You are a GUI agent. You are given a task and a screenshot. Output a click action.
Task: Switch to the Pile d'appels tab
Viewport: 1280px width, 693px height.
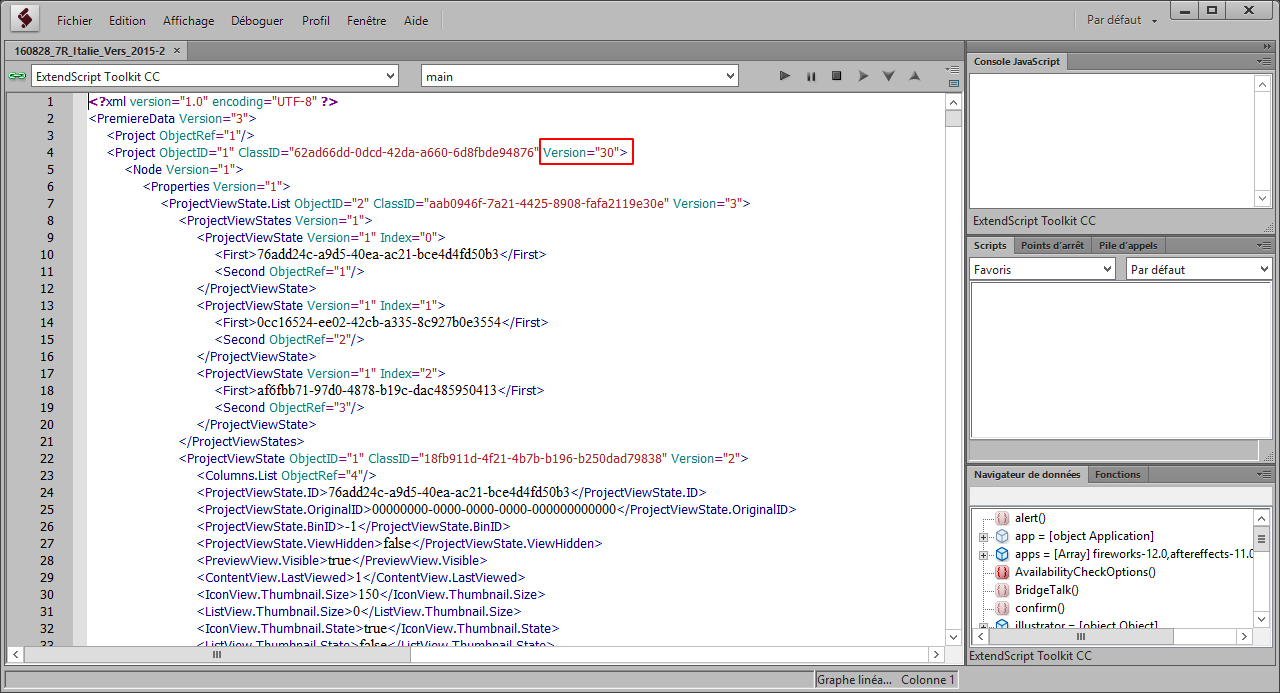1128,245
